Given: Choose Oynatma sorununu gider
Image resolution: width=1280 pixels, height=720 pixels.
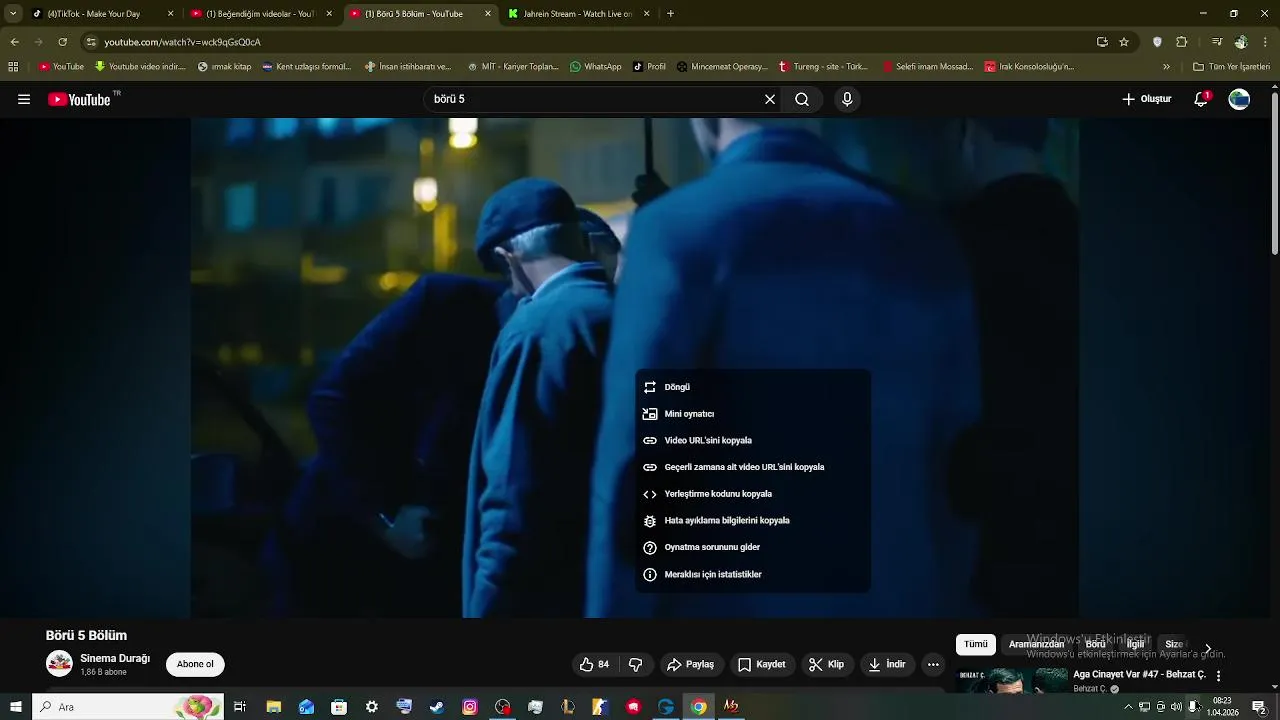Looking at the screenshot, I should pyautogui.click(x=753, y=547).
